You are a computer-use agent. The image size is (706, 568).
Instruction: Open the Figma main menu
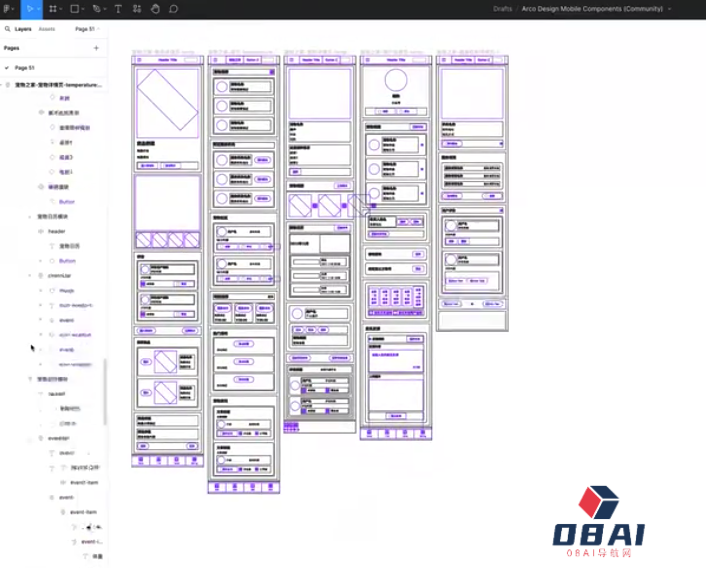tap(8, 8)
